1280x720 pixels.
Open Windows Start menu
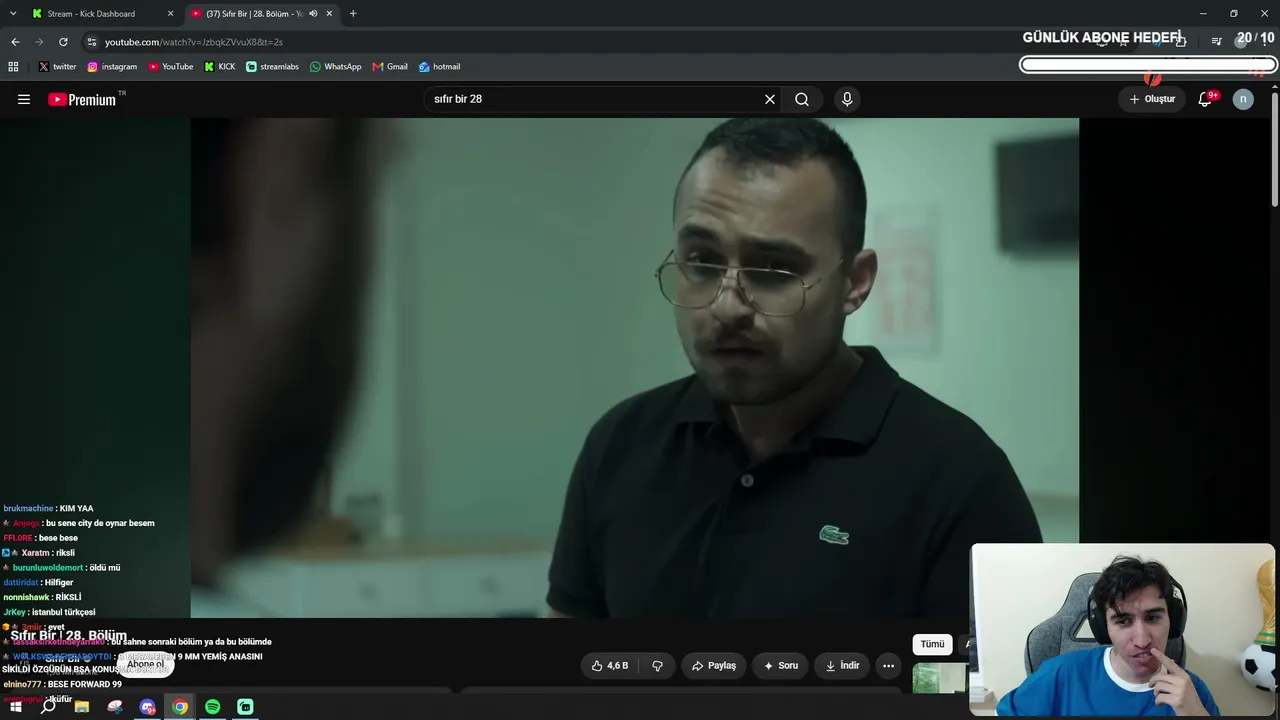point(16,707)
